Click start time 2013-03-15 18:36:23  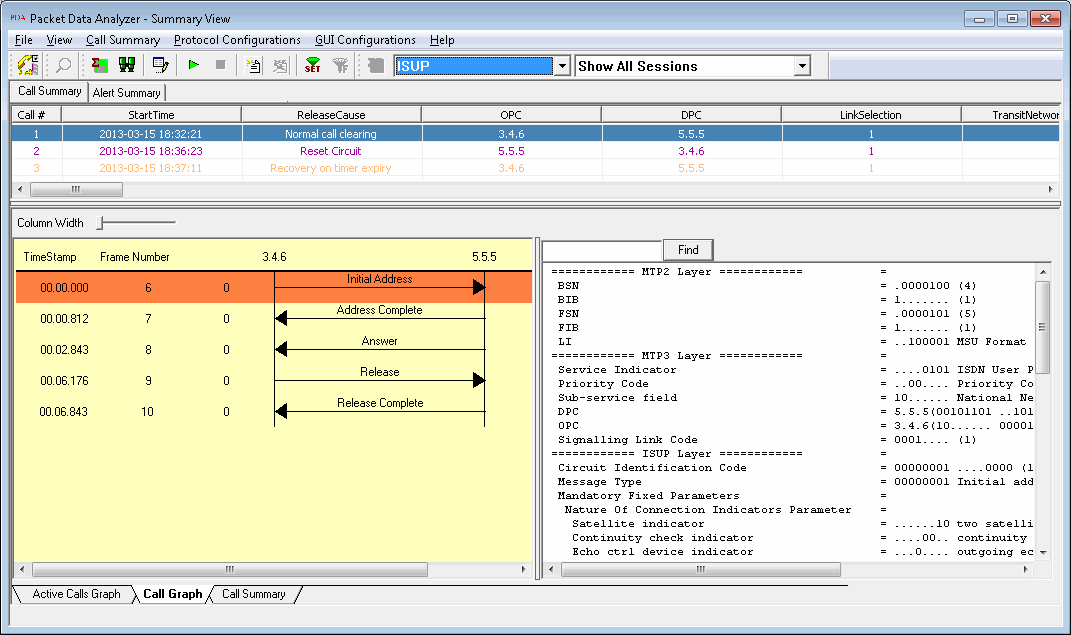151,151
